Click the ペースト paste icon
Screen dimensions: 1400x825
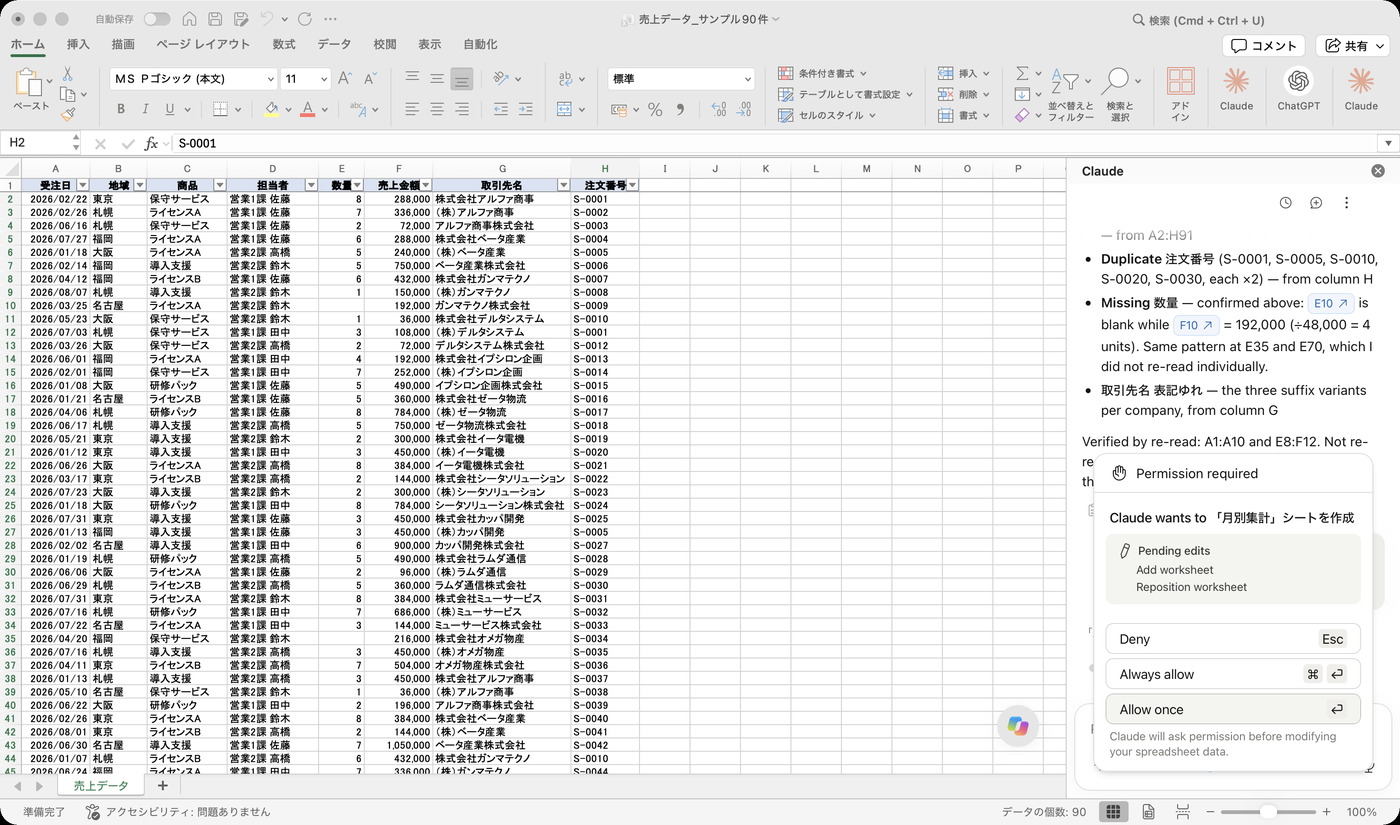pyautogui.click(x=30, y=85)
